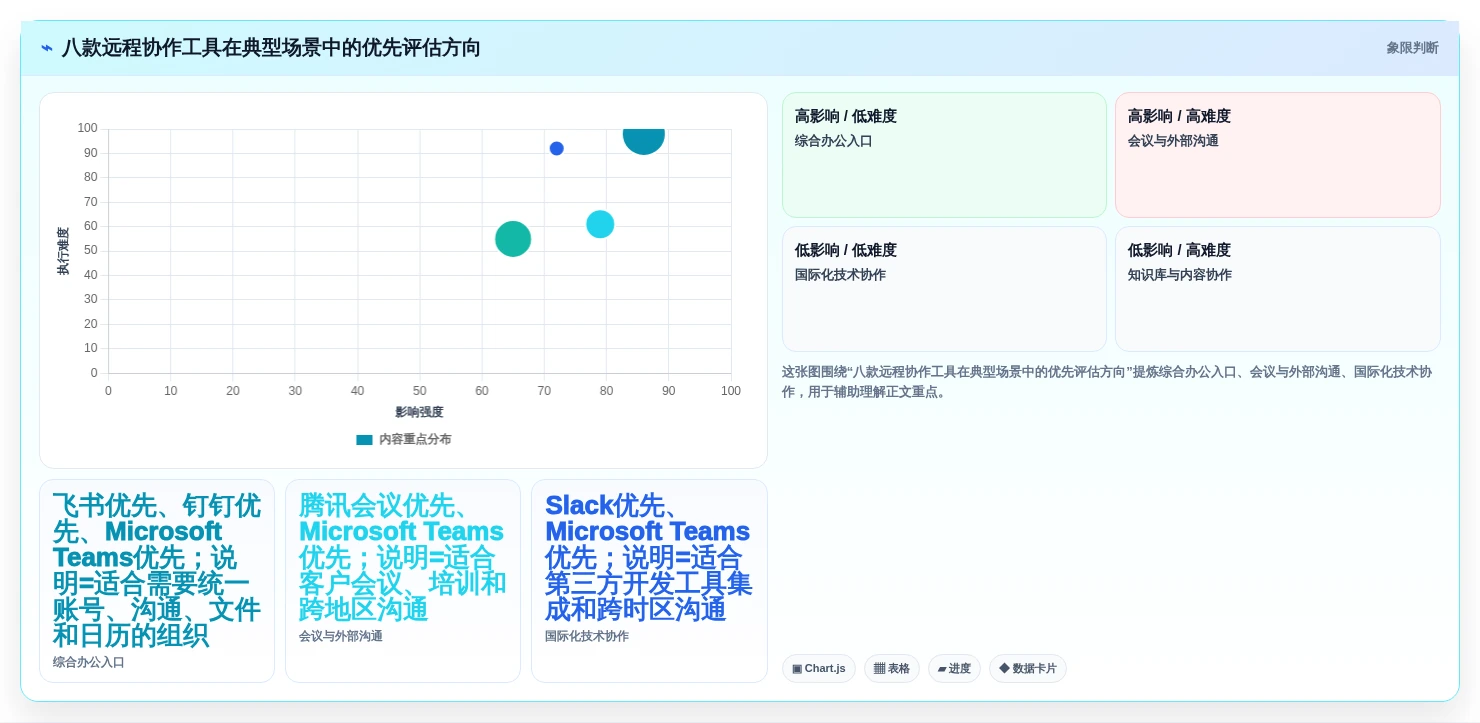Click the progress icon in 进度 tag

(x=942, y=669)
